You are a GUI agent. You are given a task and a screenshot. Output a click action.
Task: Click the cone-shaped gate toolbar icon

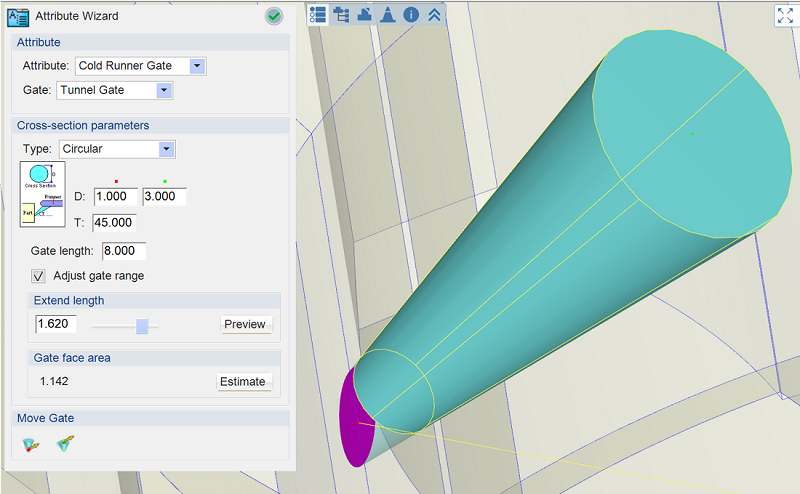tap(388, 15)
